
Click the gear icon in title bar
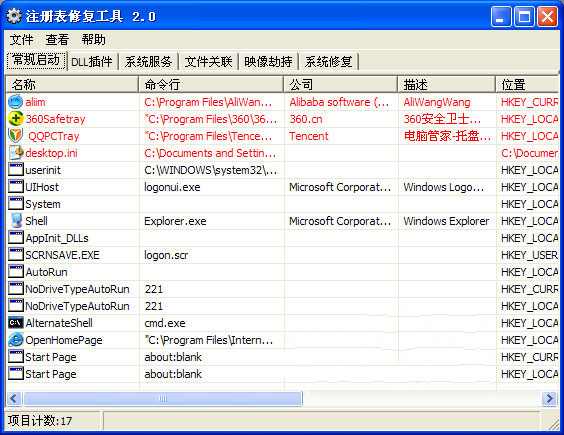(14, 16)
